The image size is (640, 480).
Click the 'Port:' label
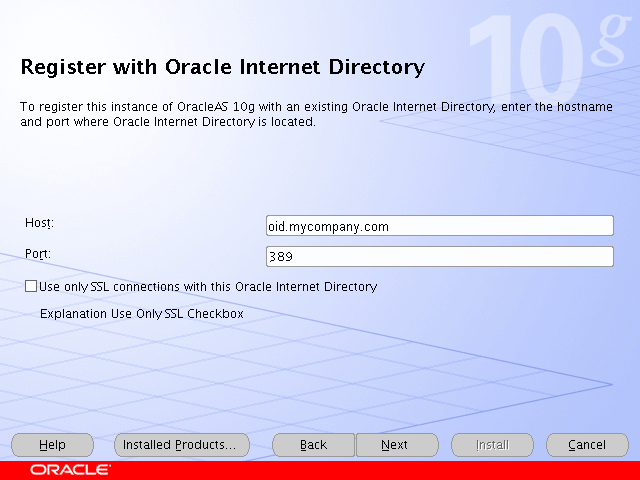(x=38, y=254)
